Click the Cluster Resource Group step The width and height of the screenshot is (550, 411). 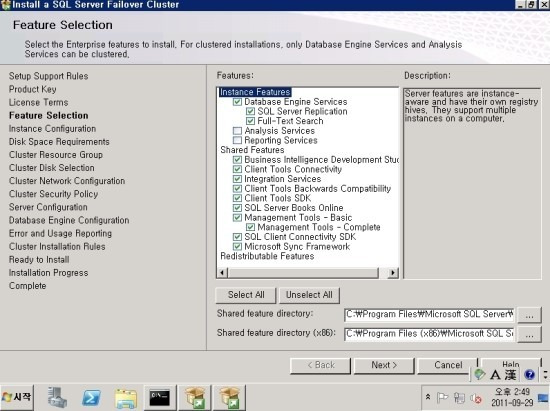click(x=56, y=155)
